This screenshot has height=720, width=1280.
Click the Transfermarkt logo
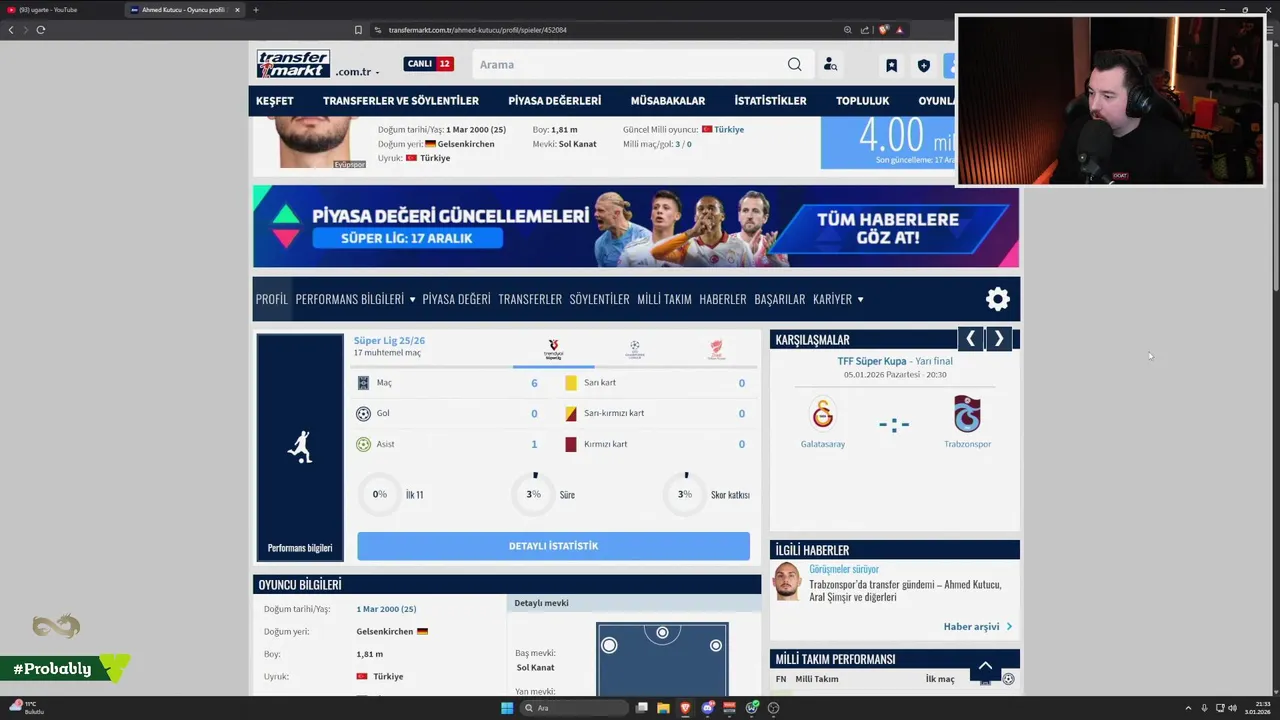click(293, 64)
